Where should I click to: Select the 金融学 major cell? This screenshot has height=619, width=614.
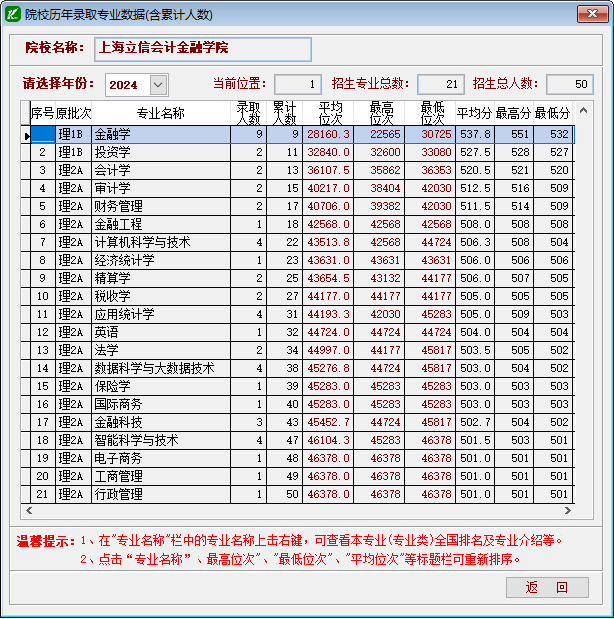(x=161, y=135)
